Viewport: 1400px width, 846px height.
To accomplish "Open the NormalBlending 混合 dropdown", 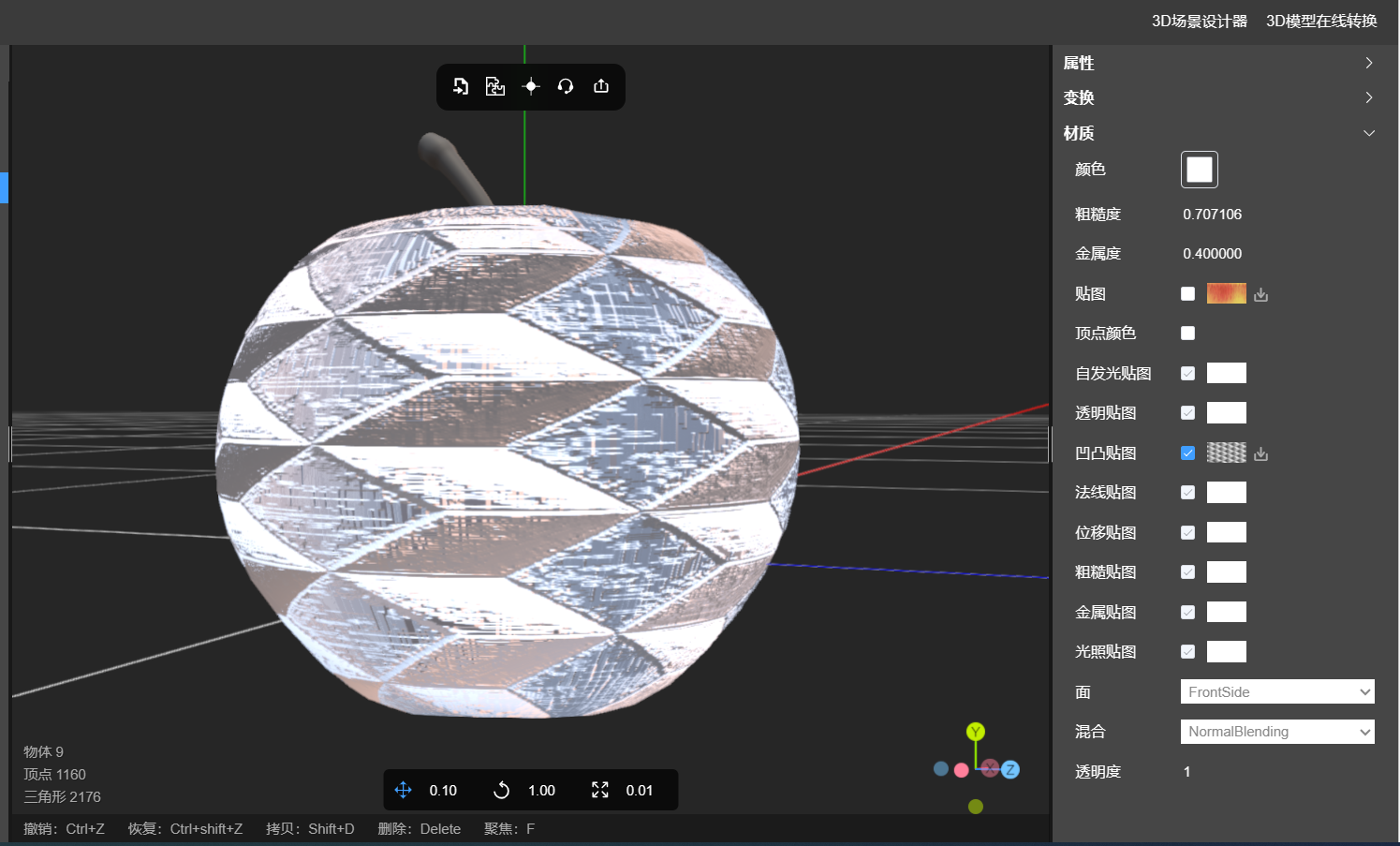I will pyautogui.click(x=1277, y=732).
